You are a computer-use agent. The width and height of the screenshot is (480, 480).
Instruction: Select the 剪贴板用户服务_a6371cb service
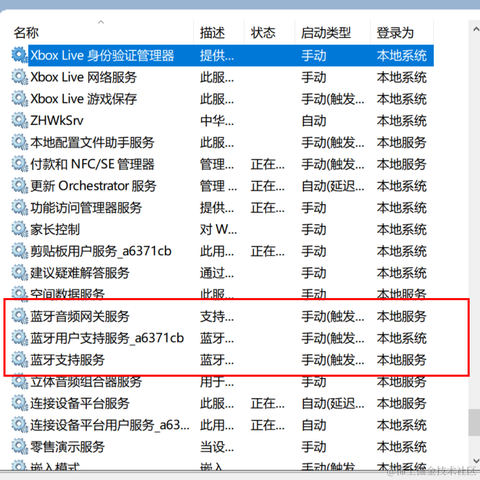101,251
